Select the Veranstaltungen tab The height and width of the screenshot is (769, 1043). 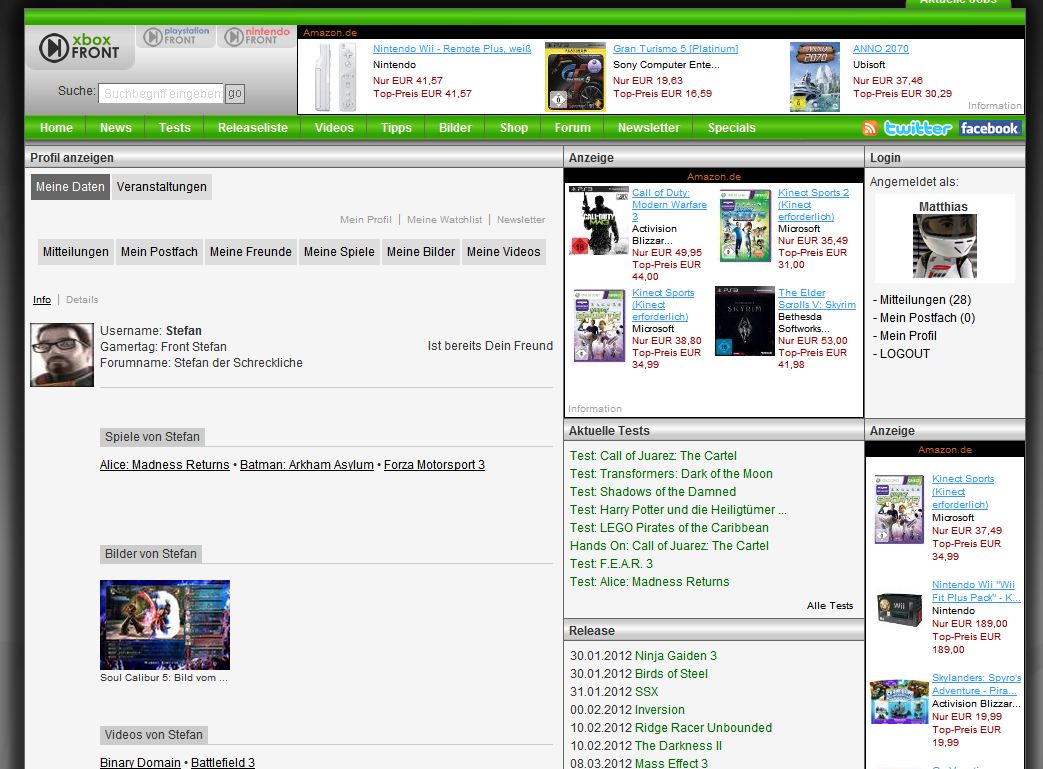coord(162,187)
